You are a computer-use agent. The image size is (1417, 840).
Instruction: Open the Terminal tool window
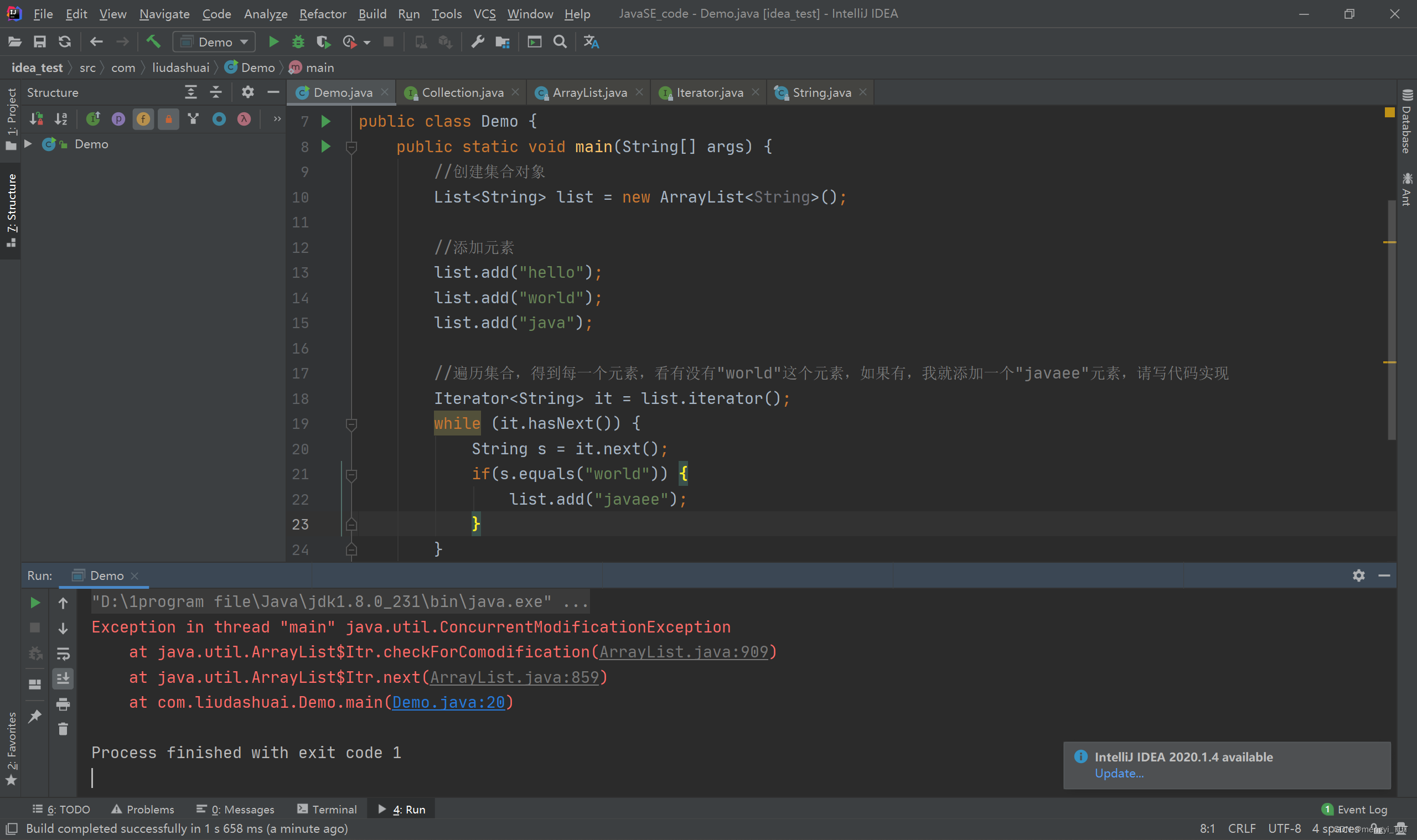click(327, 810)
